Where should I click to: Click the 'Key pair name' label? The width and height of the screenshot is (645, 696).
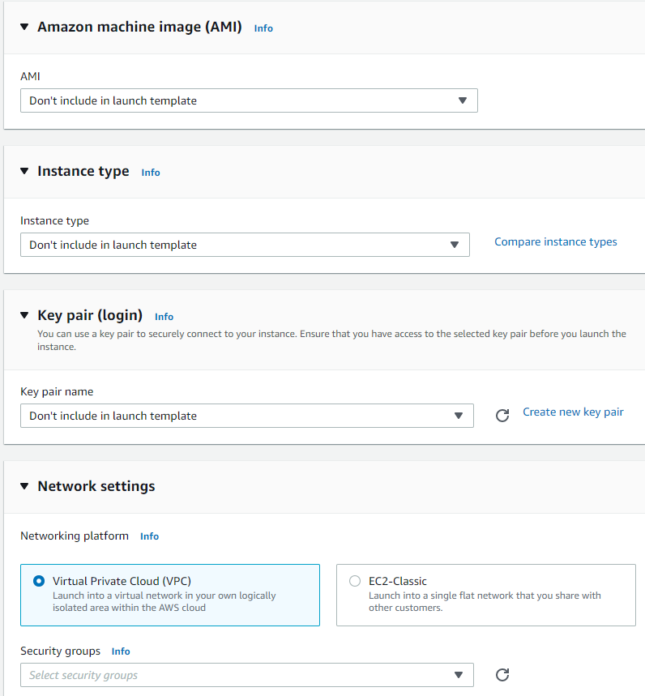[57, 392]
